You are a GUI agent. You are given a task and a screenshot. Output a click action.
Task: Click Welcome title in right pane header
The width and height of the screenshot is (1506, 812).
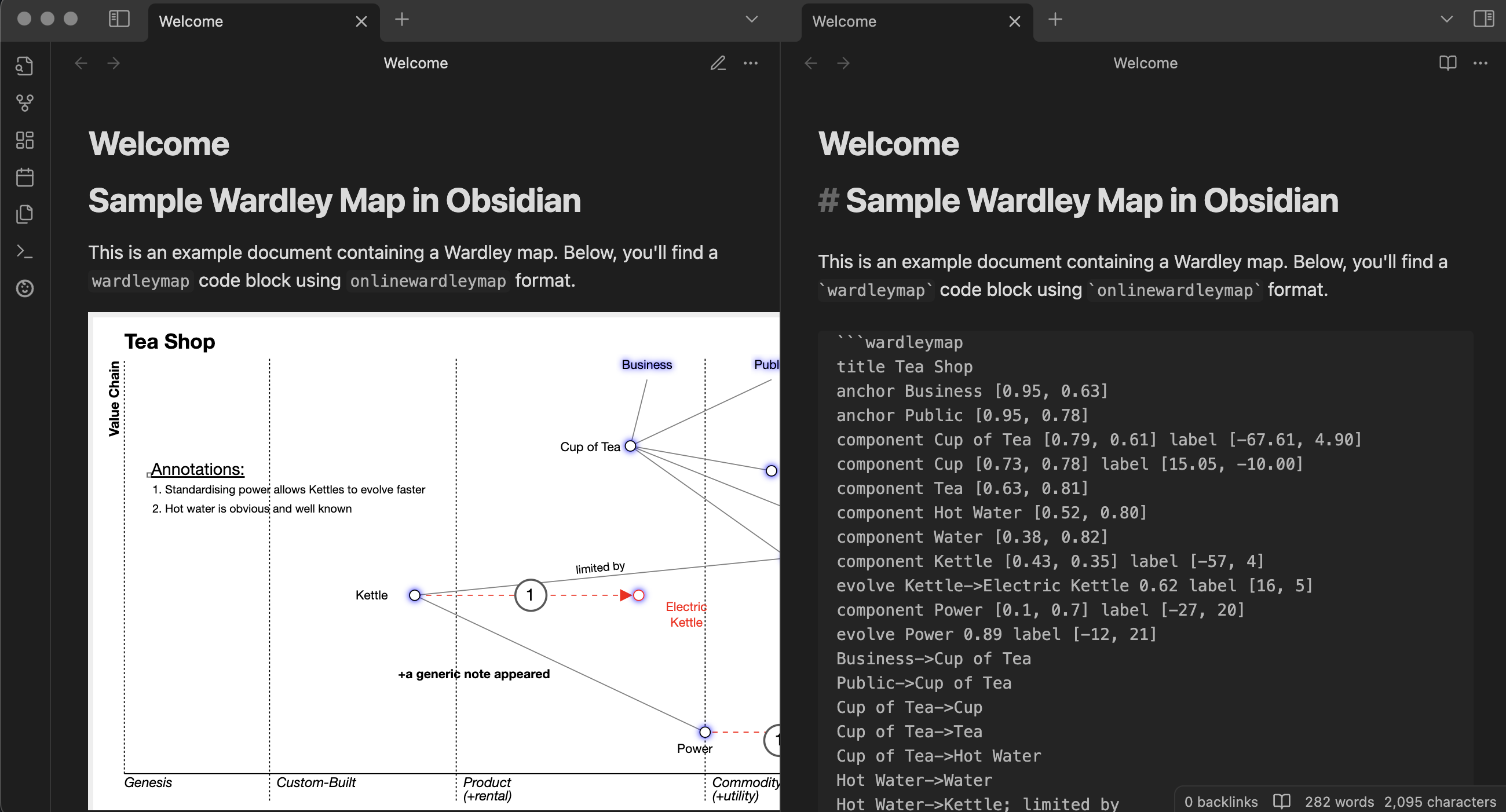[x=1145, y=63]
